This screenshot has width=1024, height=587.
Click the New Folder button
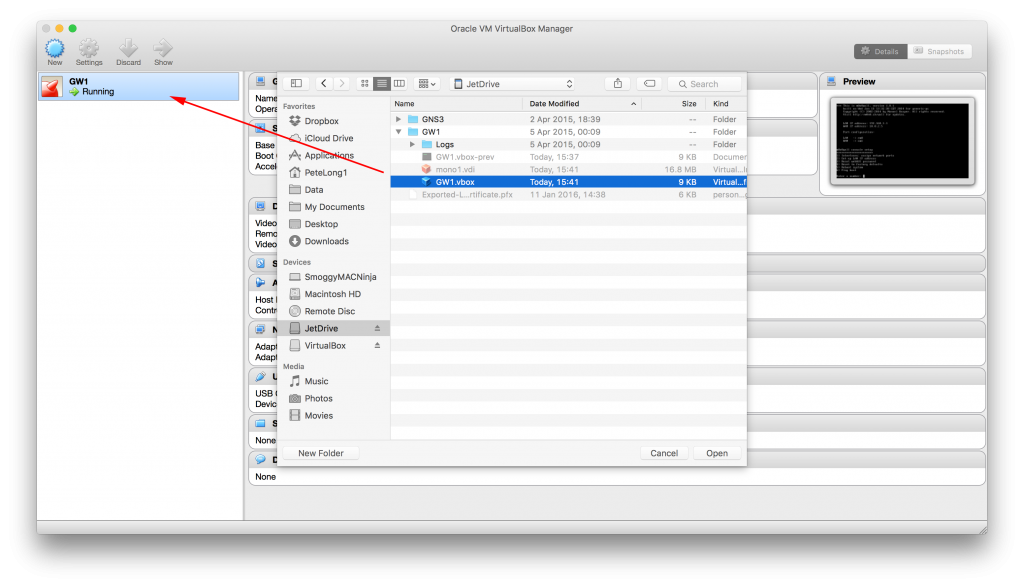click(320, 453)
